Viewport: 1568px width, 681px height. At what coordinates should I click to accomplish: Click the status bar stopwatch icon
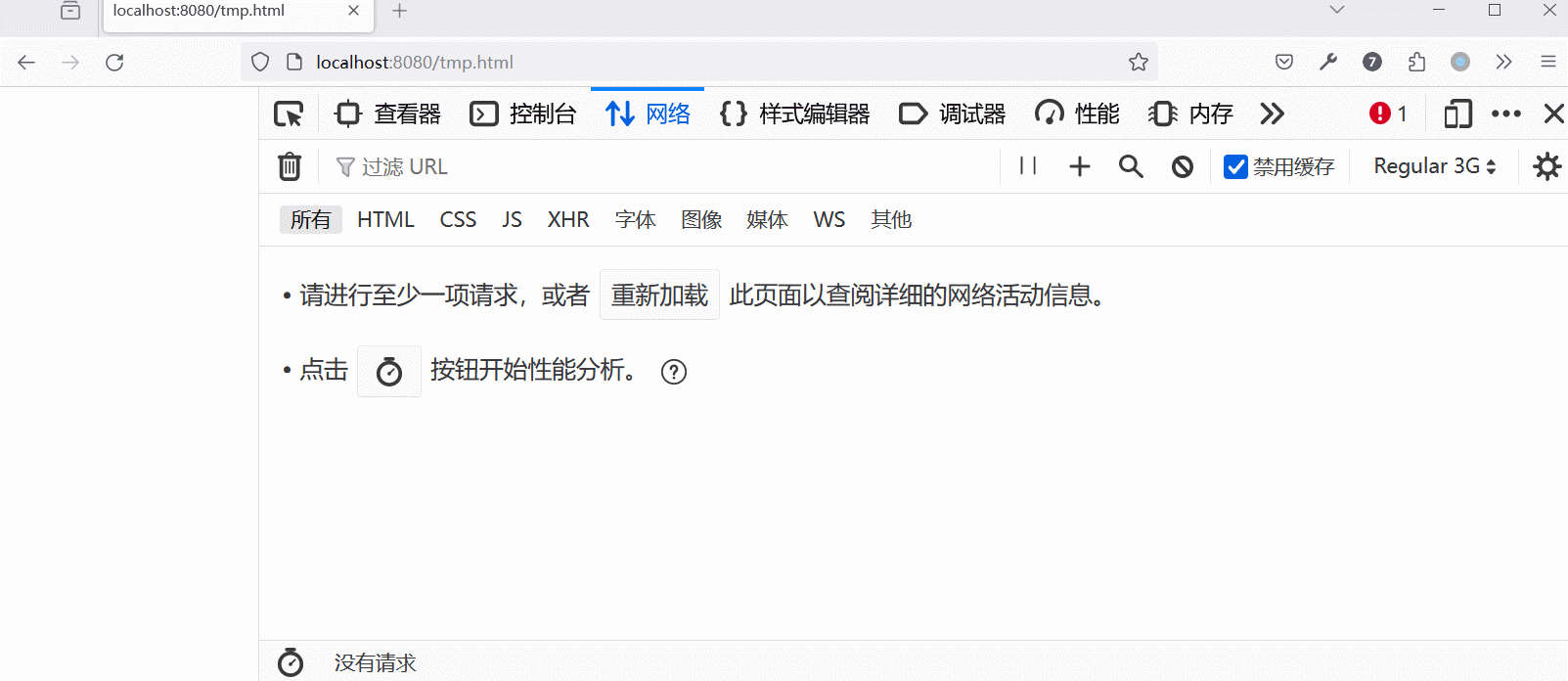[x=291, y=662]
